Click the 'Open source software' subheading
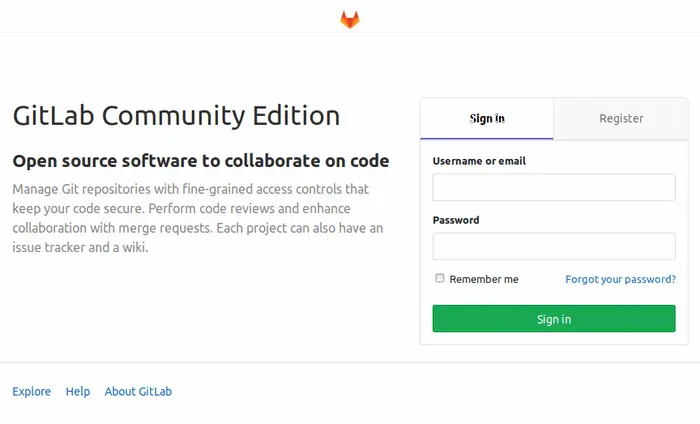The height and width of the screenshot is (424, 700). pyautogui.click(x=200, y=161)
